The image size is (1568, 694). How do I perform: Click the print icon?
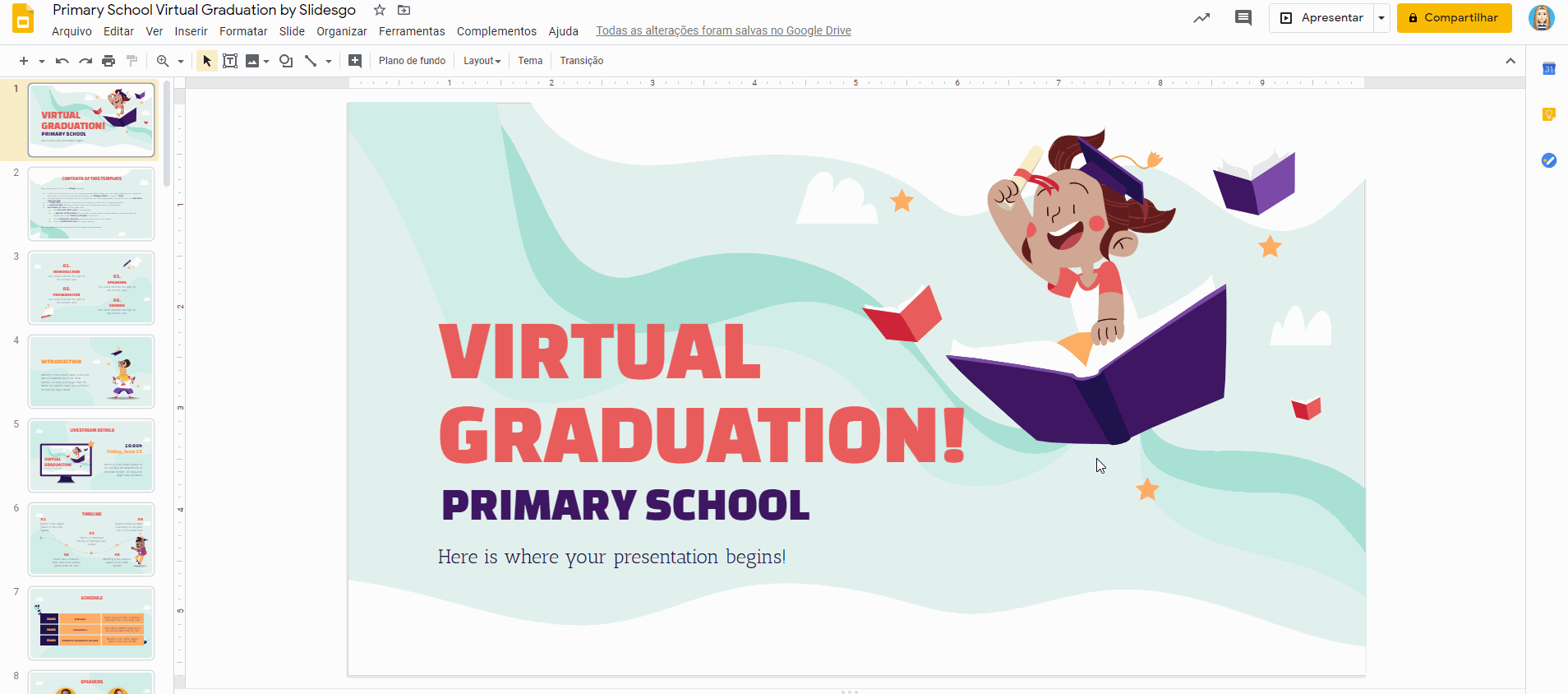[x=108, y=61]
